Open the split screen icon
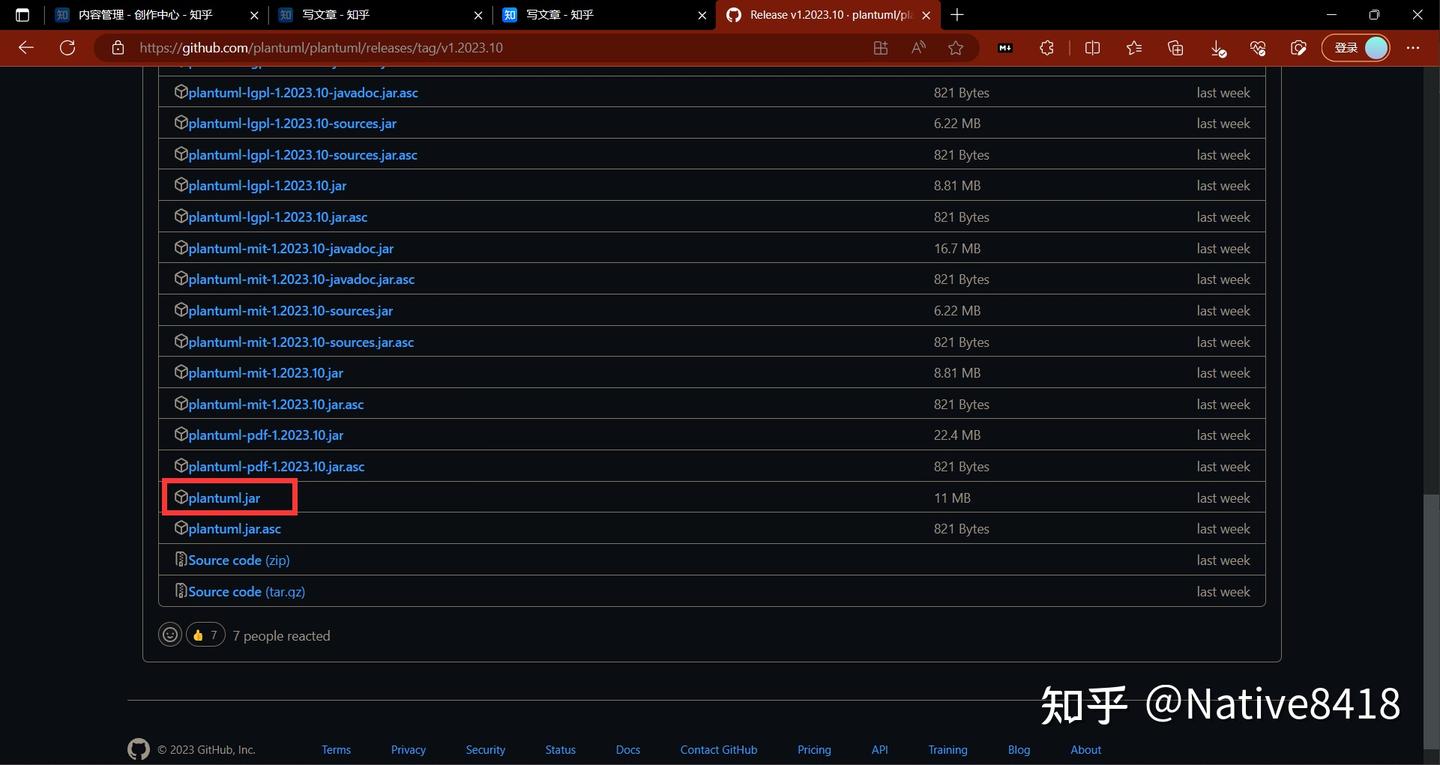The height and width of the screenshot is (765, 1440). pyautogui.click(x=1092, y=47)
